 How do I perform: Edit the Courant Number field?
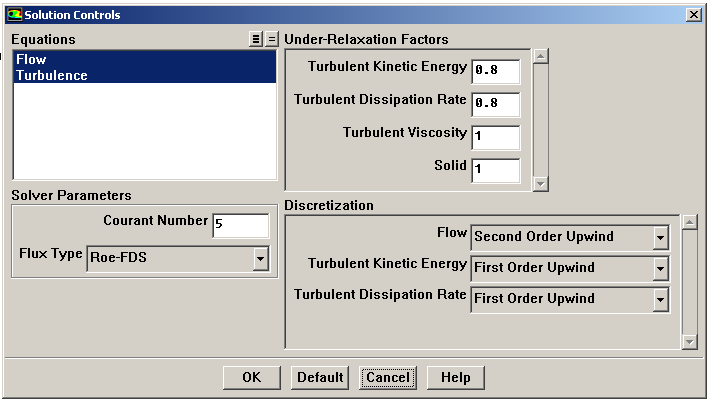[241, 225]
